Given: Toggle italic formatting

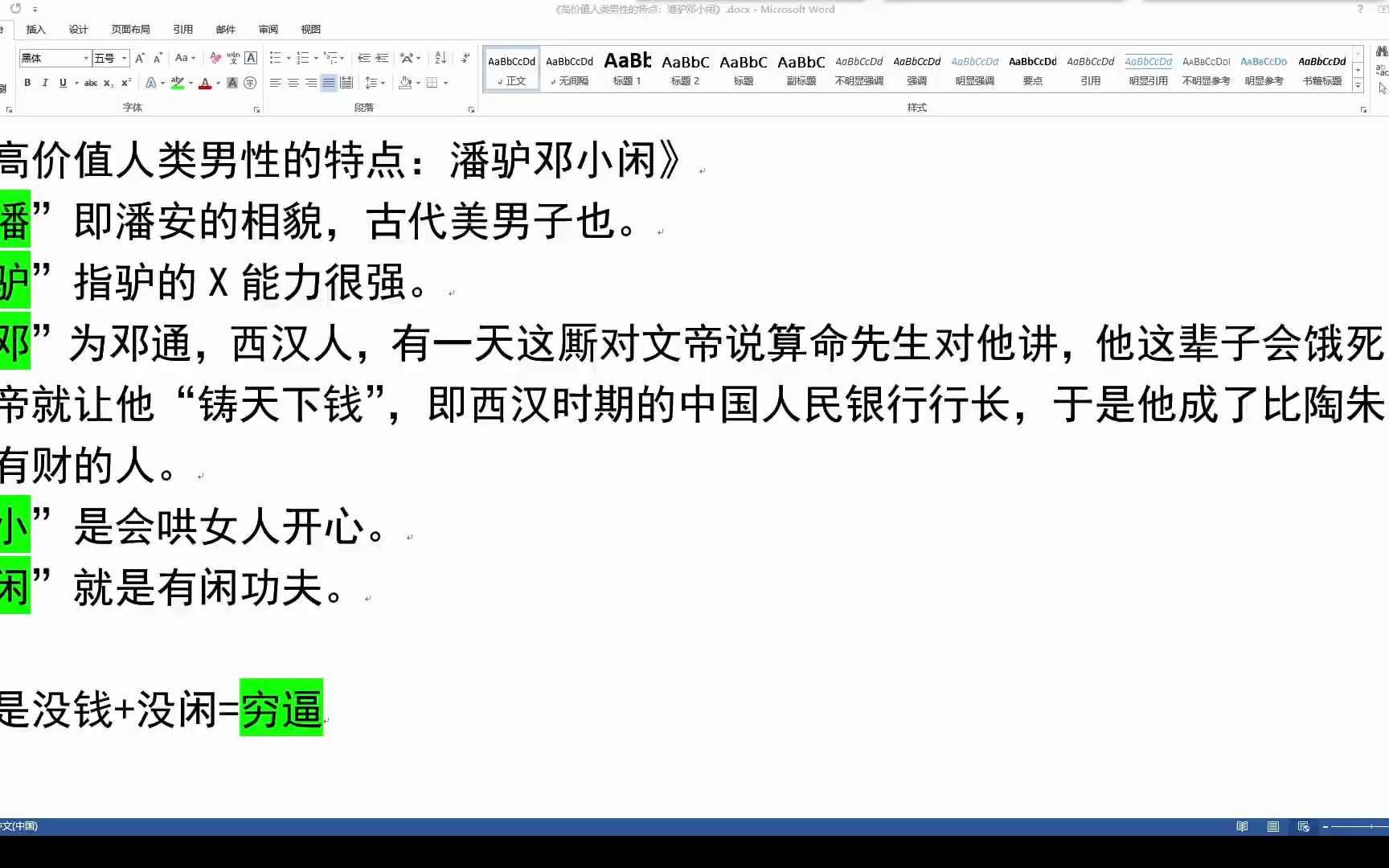Looking at the screenshot, I should click(45, 83).
